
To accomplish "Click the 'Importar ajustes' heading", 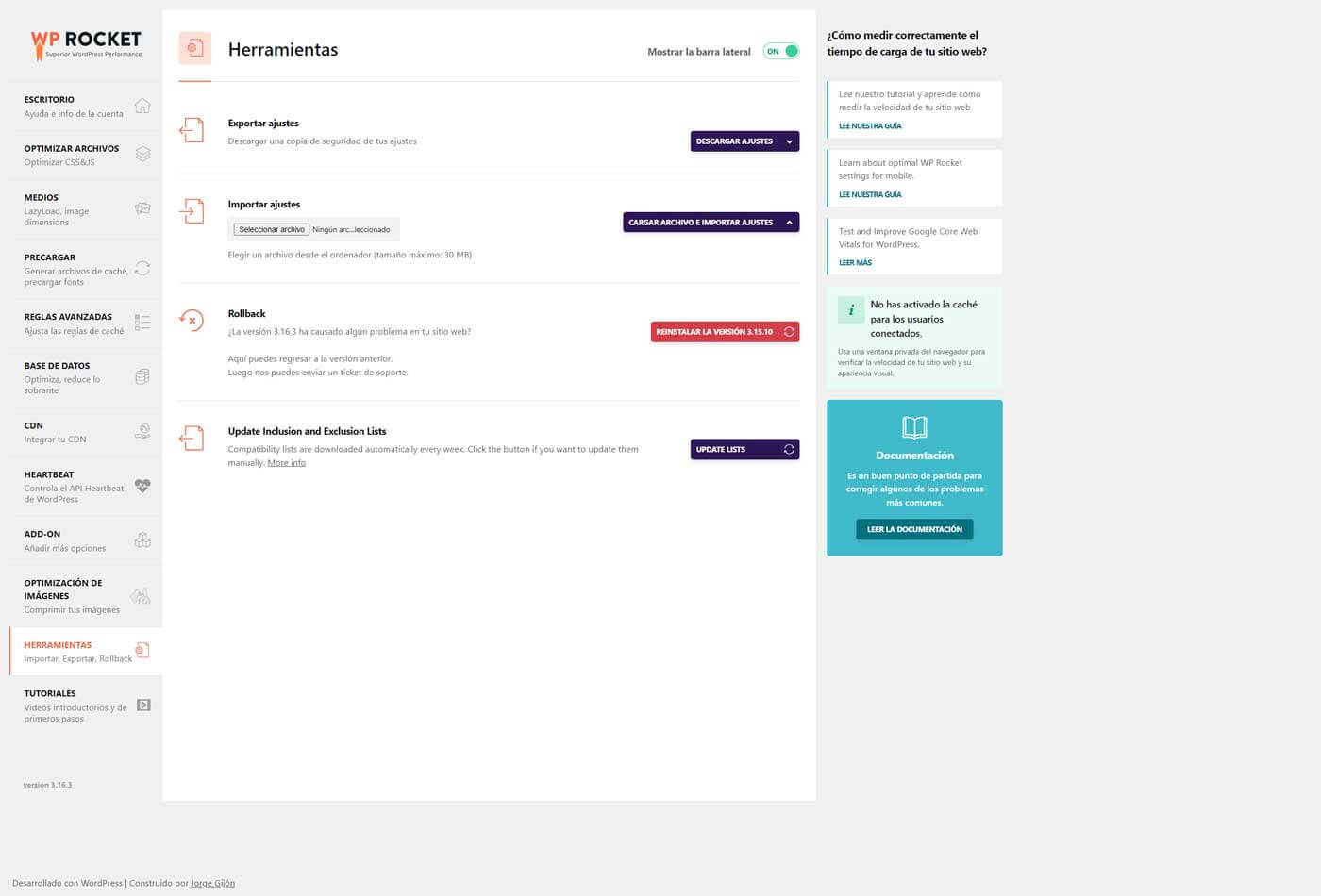I will (264, 204).
